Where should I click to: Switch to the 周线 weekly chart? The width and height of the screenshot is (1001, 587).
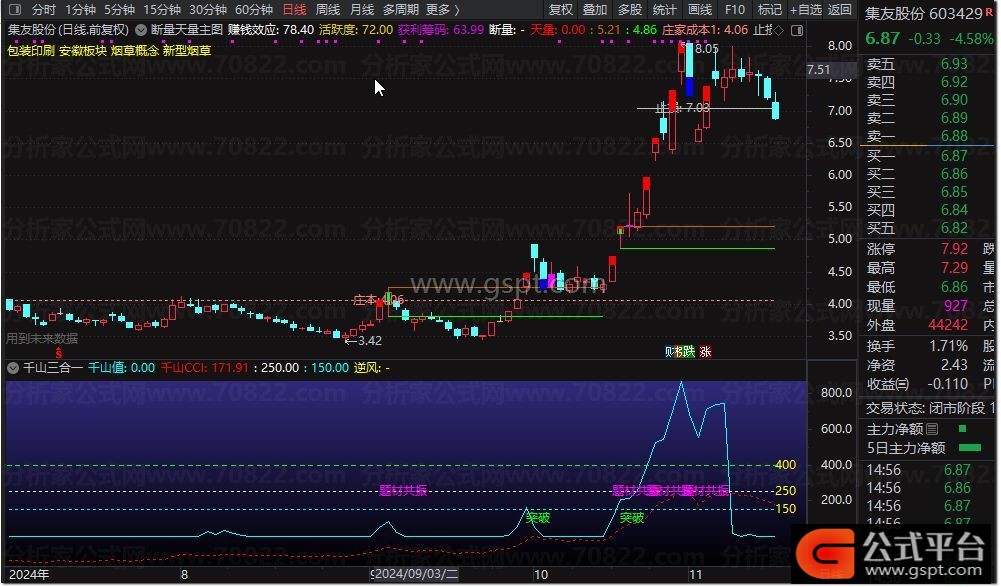tap(328, 10)
